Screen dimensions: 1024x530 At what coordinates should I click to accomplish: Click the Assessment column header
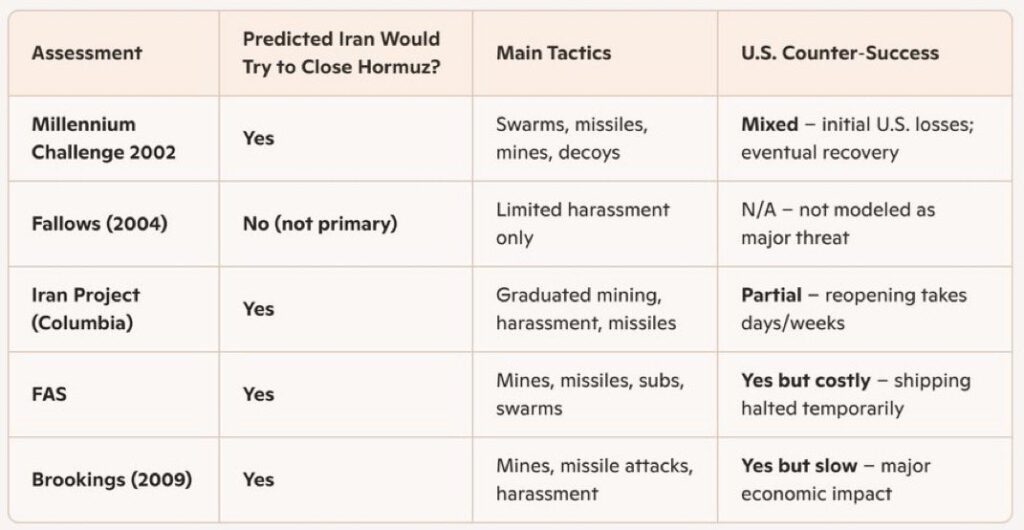pos(87,53)
